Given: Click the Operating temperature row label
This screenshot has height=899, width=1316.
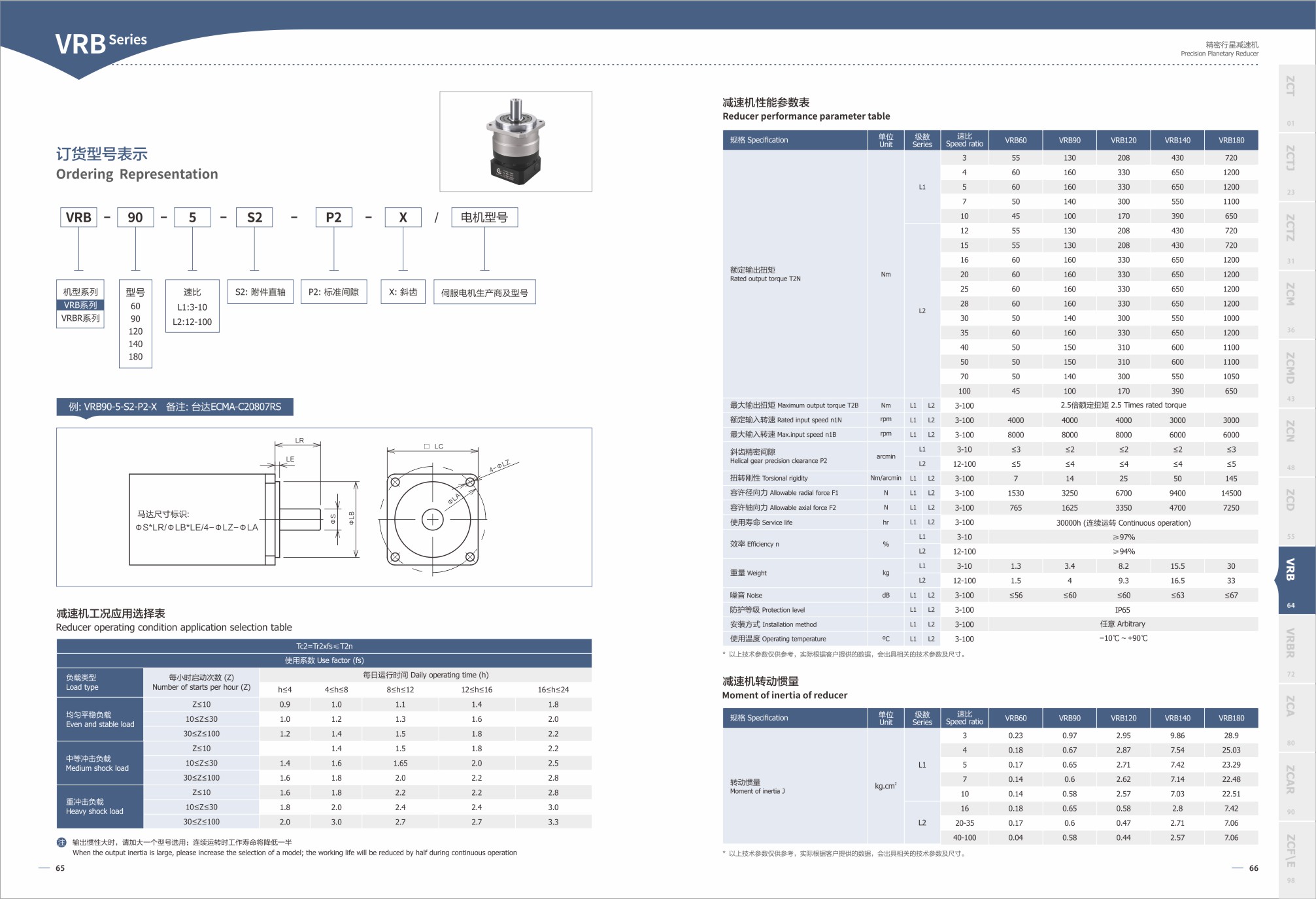Looking at the screenshot, I should tap(778, 639).
